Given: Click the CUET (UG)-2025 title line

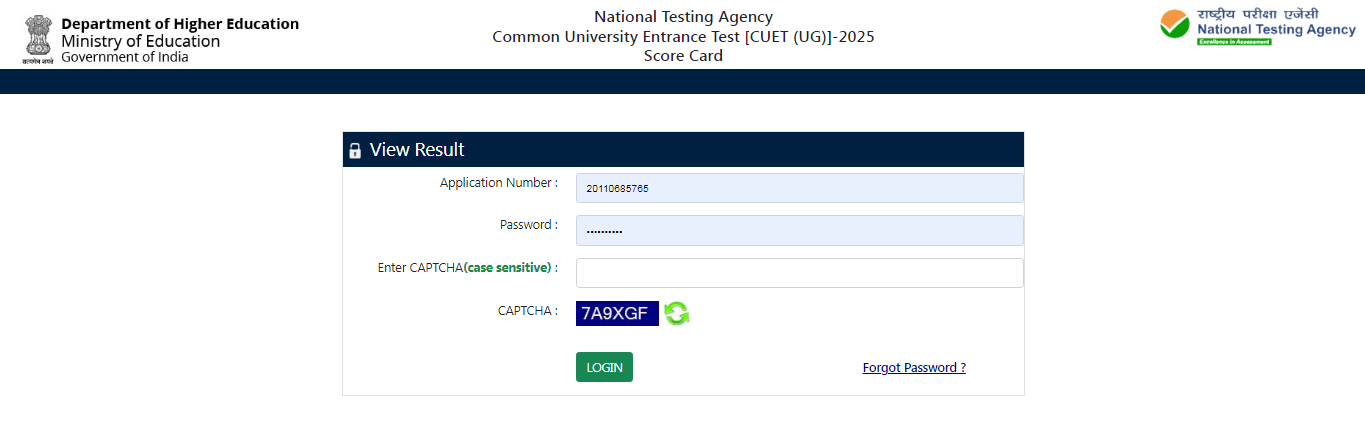Looking at the screenshot, I should 683,37.
